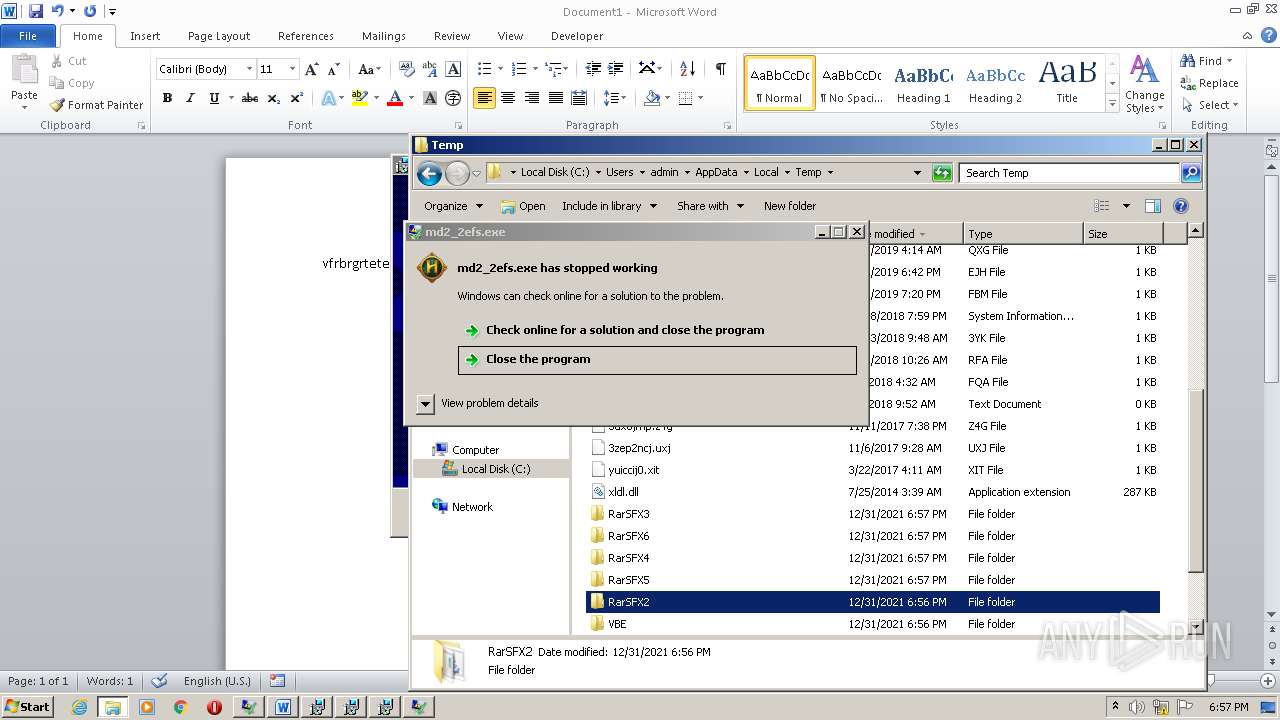Click the Save icon in Quick Access Toolbar
Viewport: 1280px width, 720px height.
[x=36, y=11]
